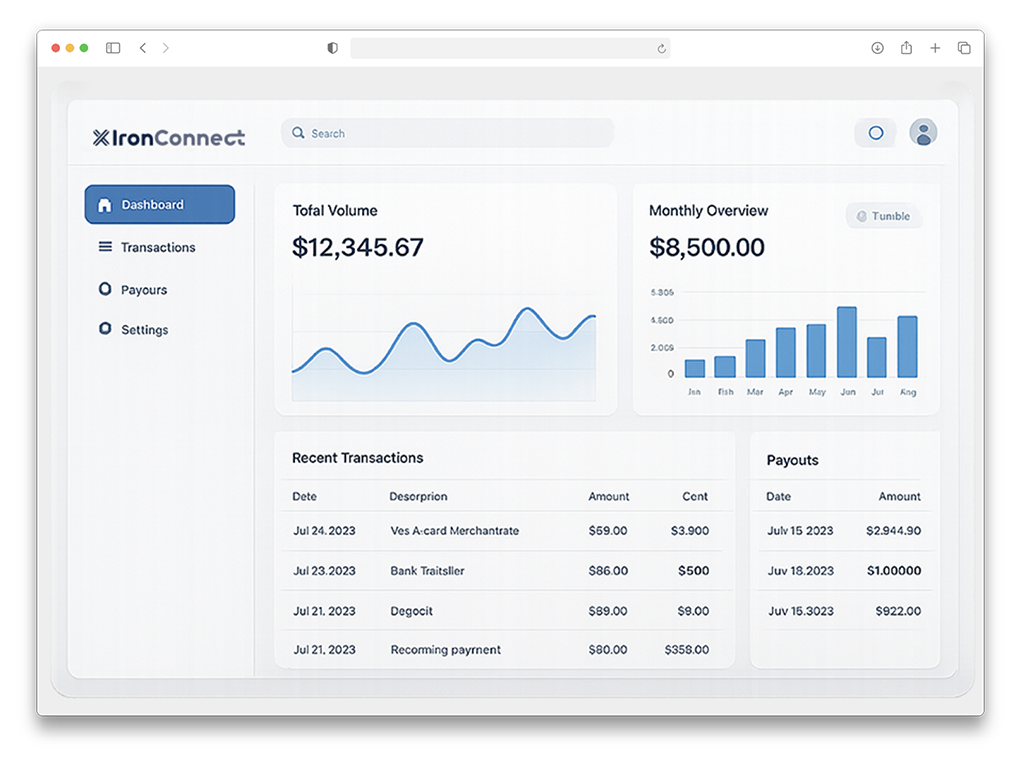Toggle the Tumble chart option
The width and height of the screenshot is (1020, 765).
(883, 216)
